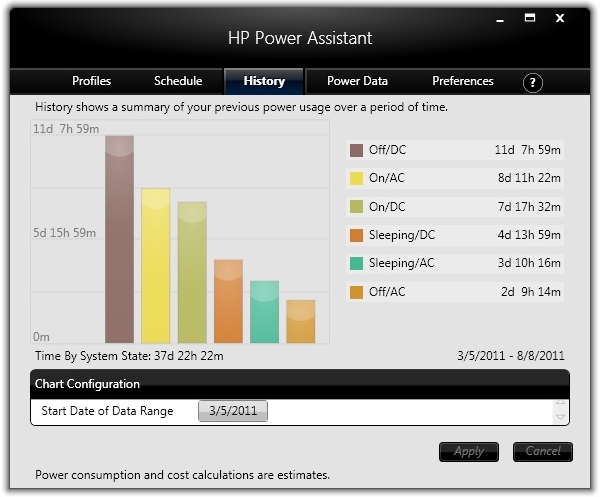Click the green Sleeping/AC chart bar
The image size is (600, 497).
click(x=264, y=312)
